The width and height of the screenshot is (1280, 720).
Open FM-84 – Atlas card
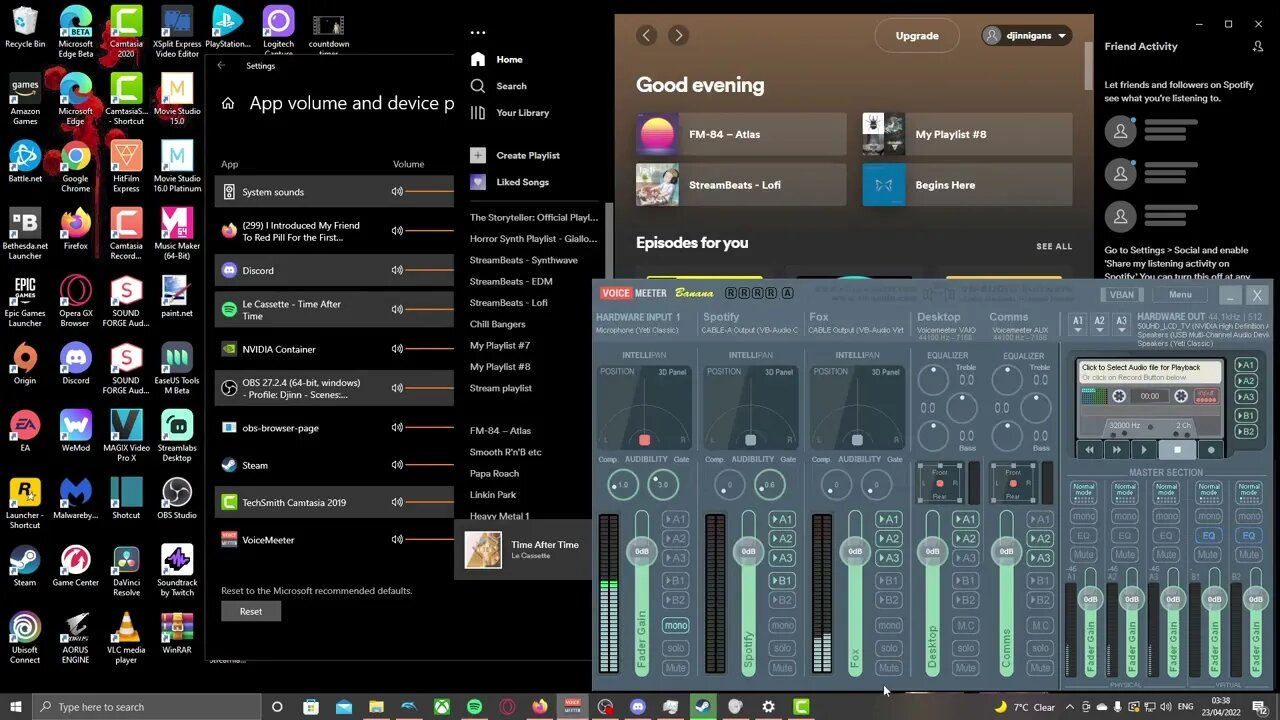pyautogui.click(x=741, y=134)
